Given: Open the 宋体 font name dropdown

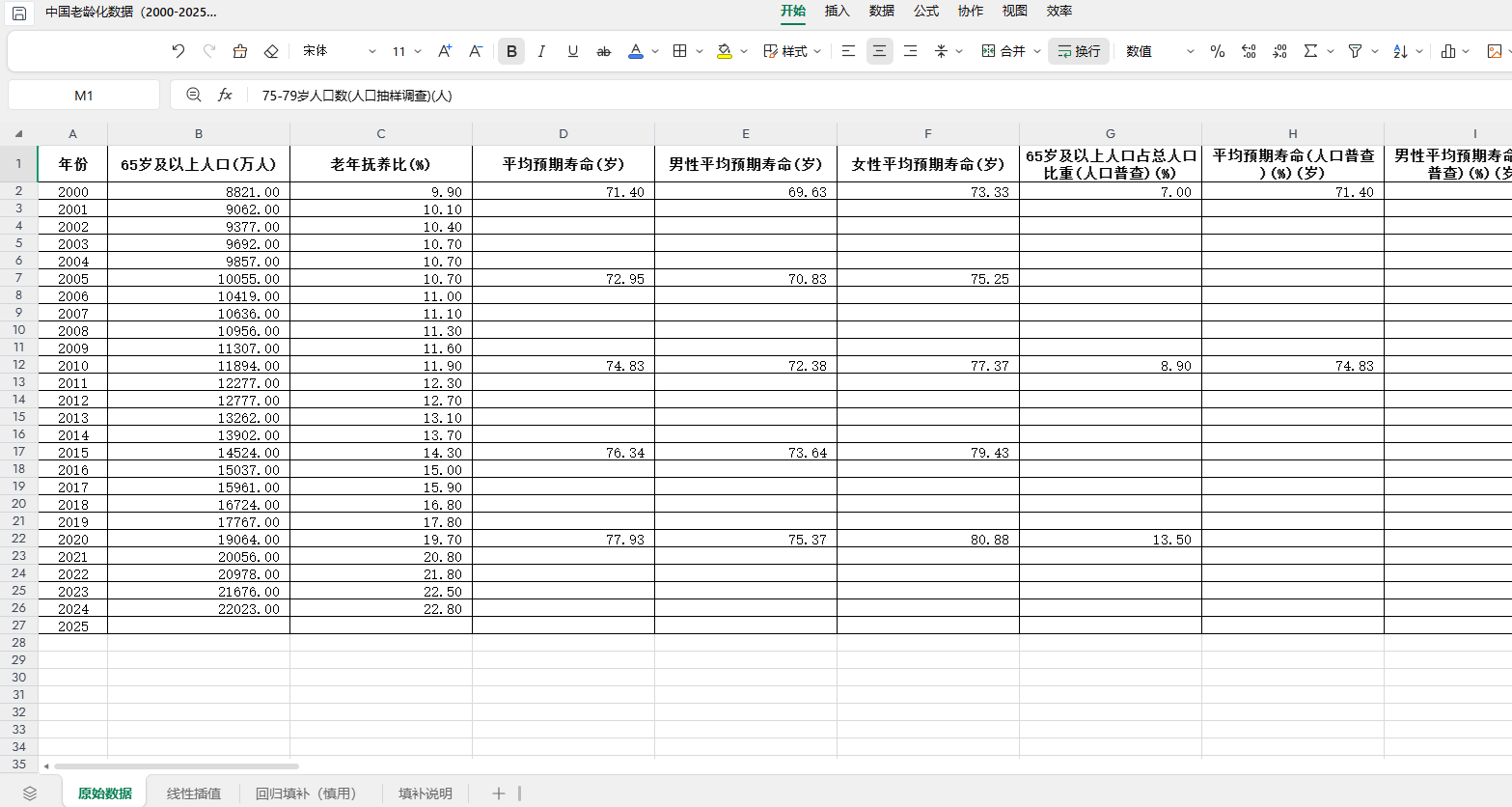Looking at the screenshot, I should pyautogui.click(x=339, y=51).
